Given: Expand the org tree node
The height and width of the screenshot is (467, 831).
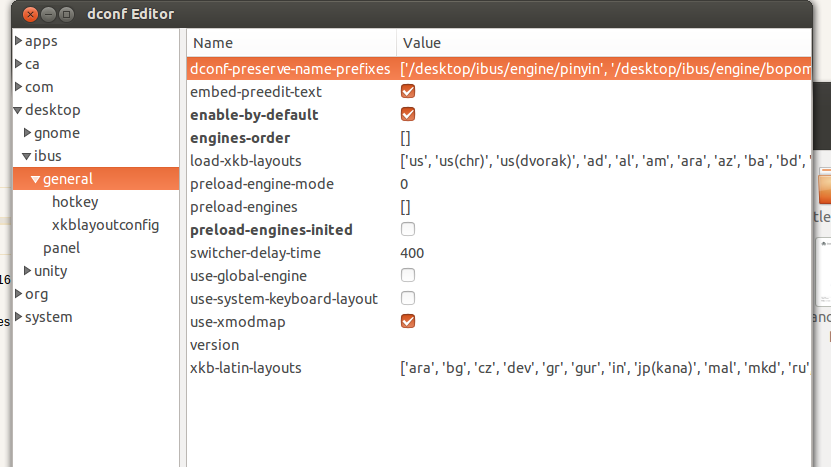Looking at the screenshot, I should click(x=19, y=293).
